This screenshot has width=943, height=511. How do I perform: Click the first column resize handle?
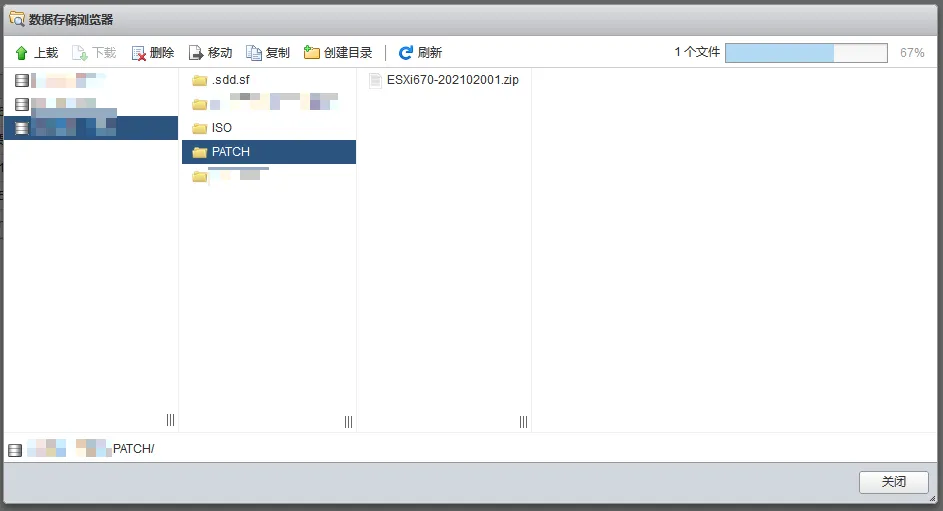tap(170, 421)
